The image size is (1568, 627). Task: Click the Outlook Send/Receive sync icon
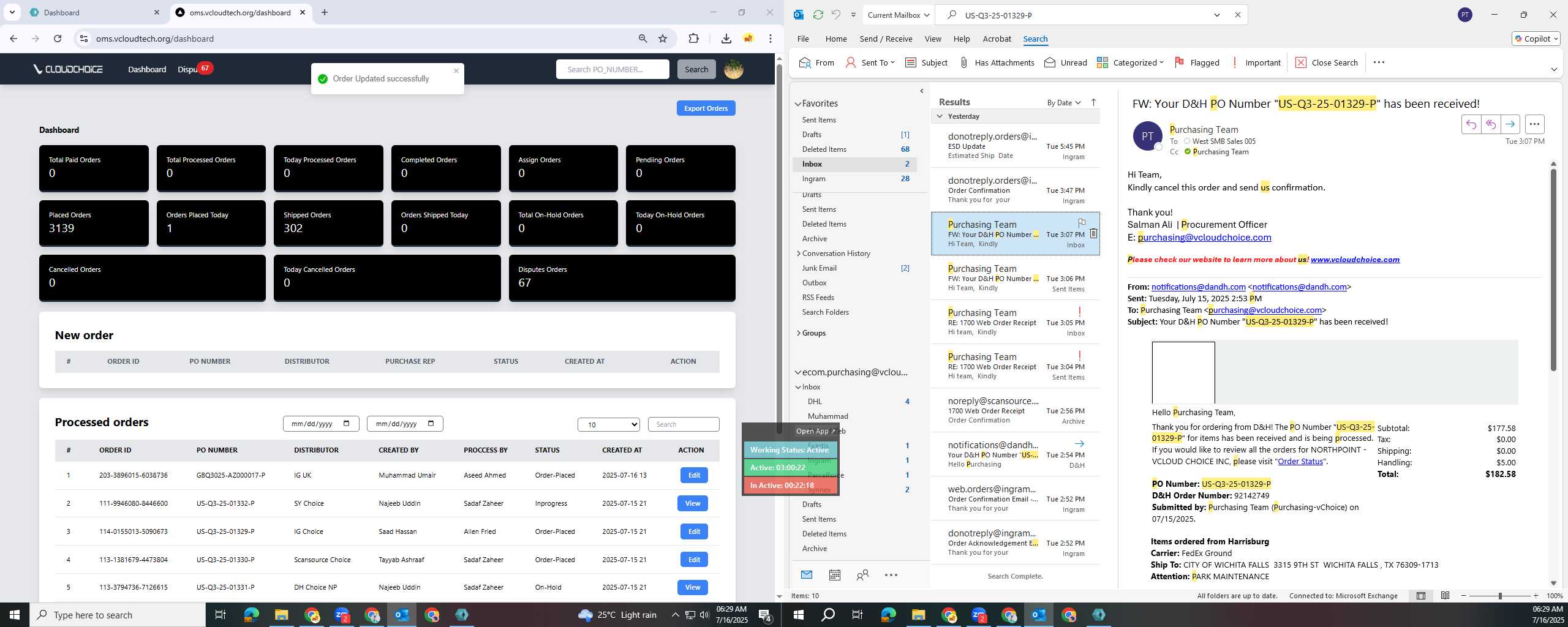pyautogui.click(x=818, y=15)
